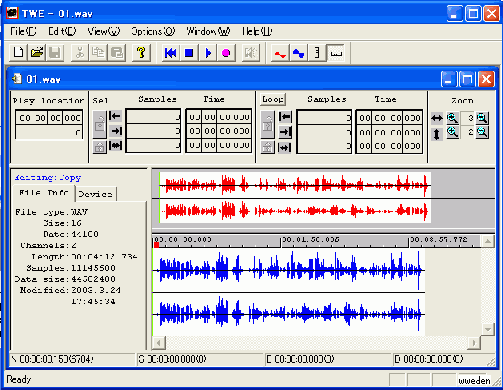Paste audio using the Paste toolbar icon
503x390 pixels.
(117, 53)
